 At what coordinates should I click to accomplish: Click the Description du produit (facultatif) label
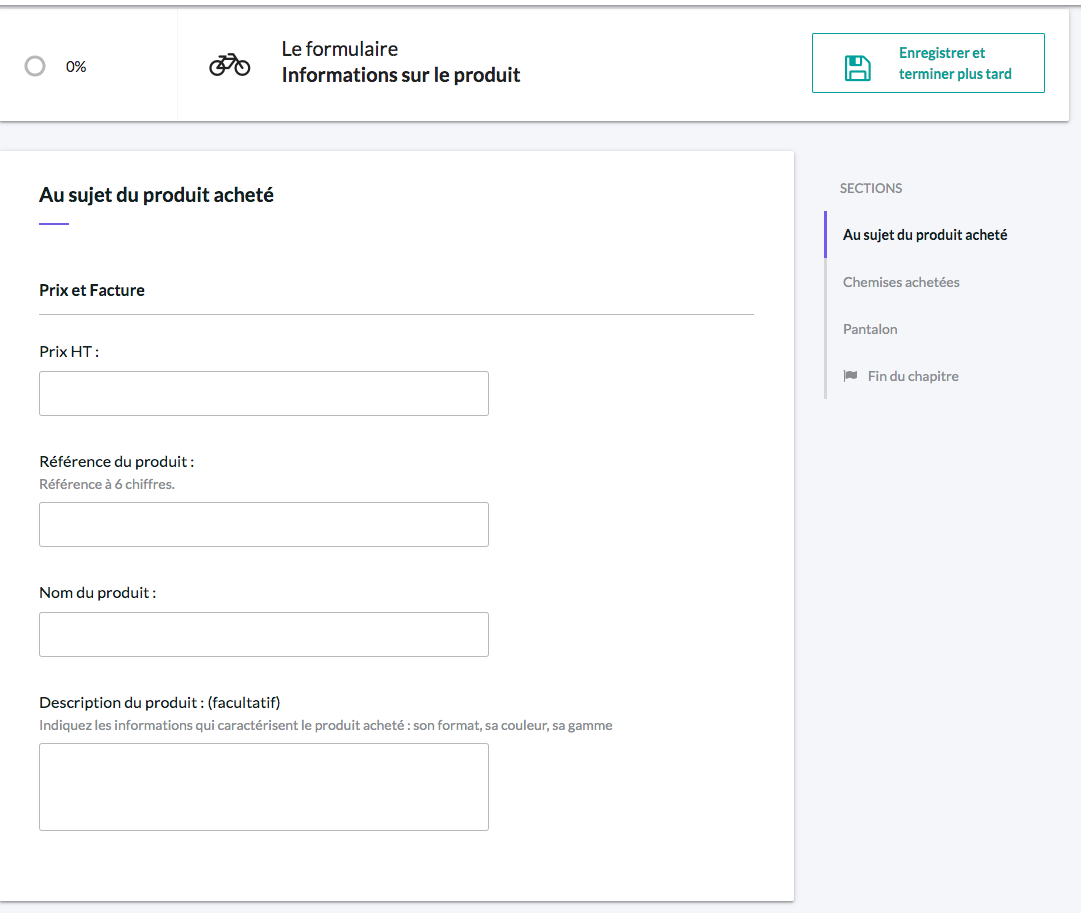tap(160, 703)
